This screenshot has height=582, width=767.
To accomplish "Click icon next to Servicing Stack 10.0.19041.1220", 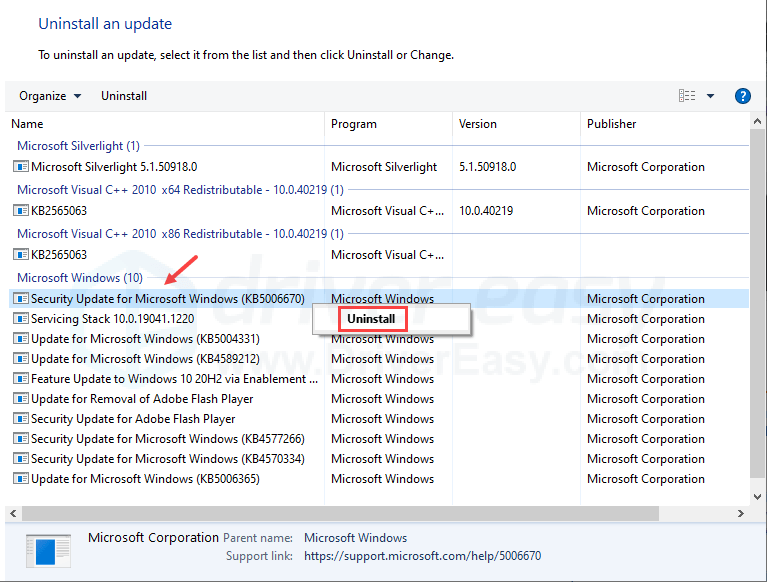I will coord(21,319).
